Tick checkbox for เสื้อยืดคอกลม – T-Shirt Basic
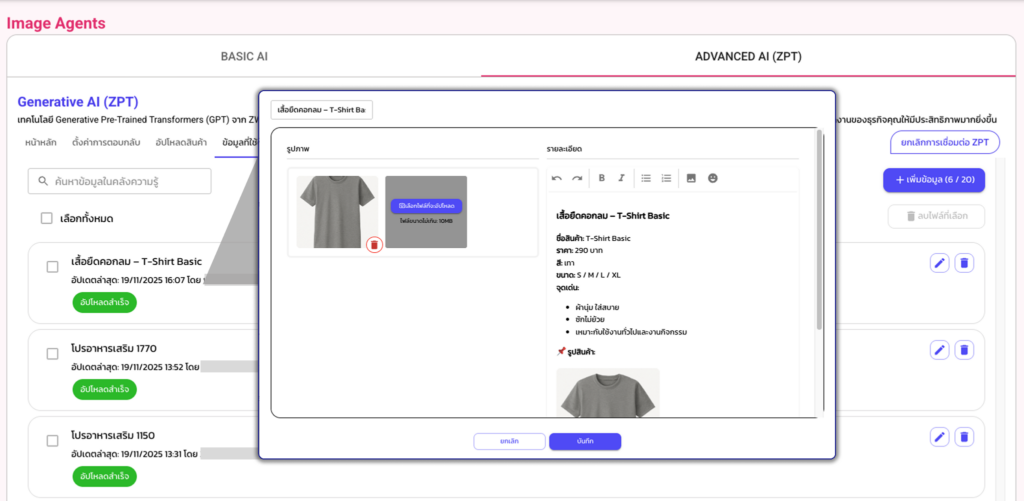Image resolution: width=1024 pixels, height=501 pixels. pyautogui.click(x=53, y=267)
